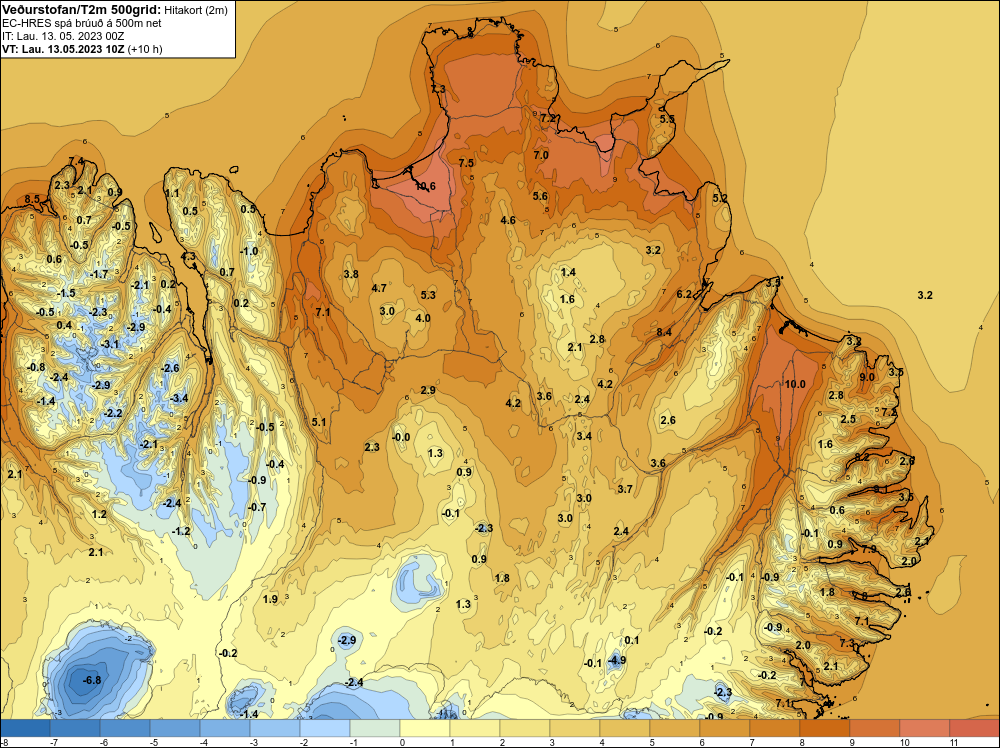
Task: Click the -4.9 temperature label
Action: (x=616, y=660)
